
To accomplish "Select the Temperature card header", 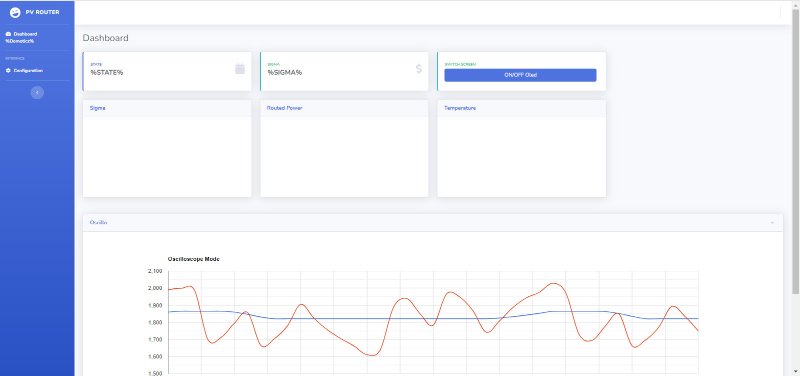I will 521,109.
